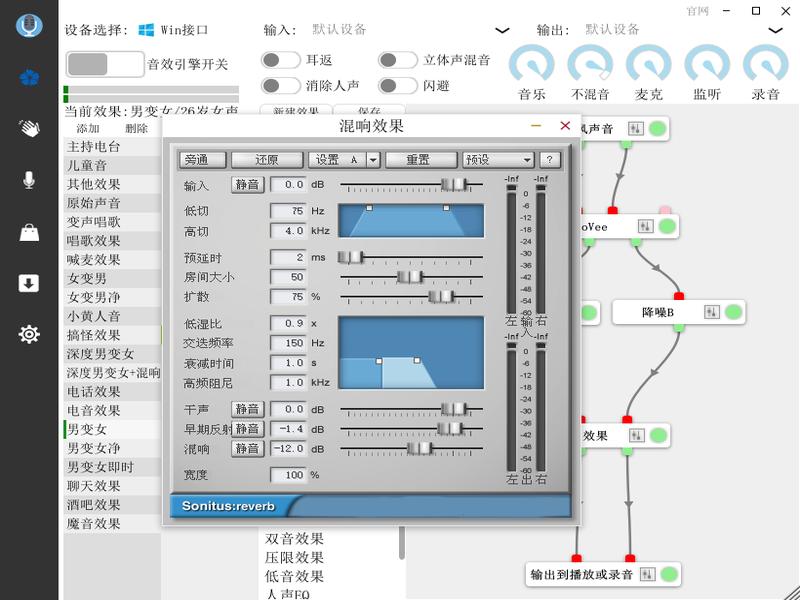Click the microphone icon in left sidebar
Viewport: 800px width, 600px height.
(29, 180)
